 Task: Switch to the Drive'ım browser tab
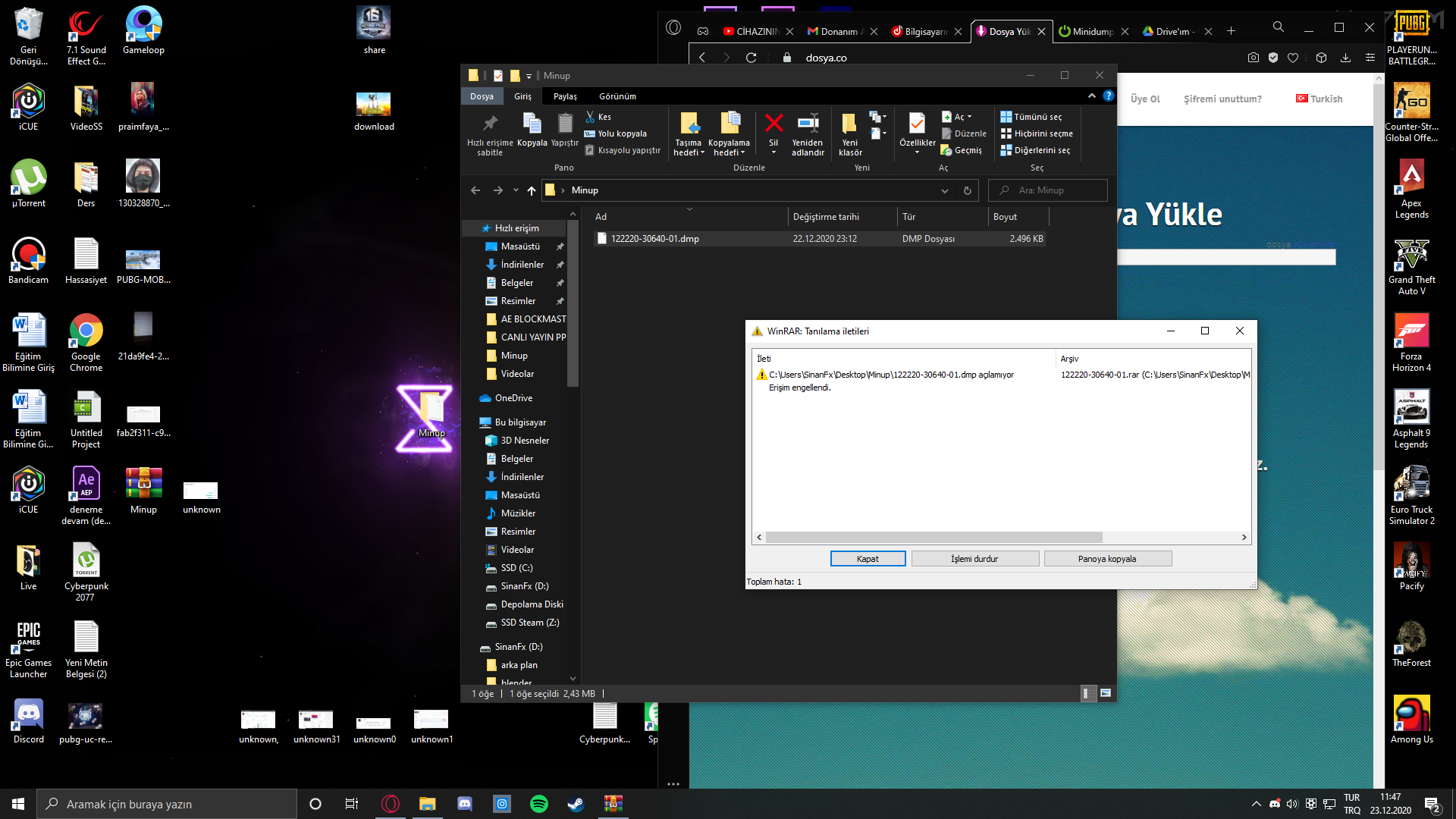pyautogui.click(x=1176, y=31)
